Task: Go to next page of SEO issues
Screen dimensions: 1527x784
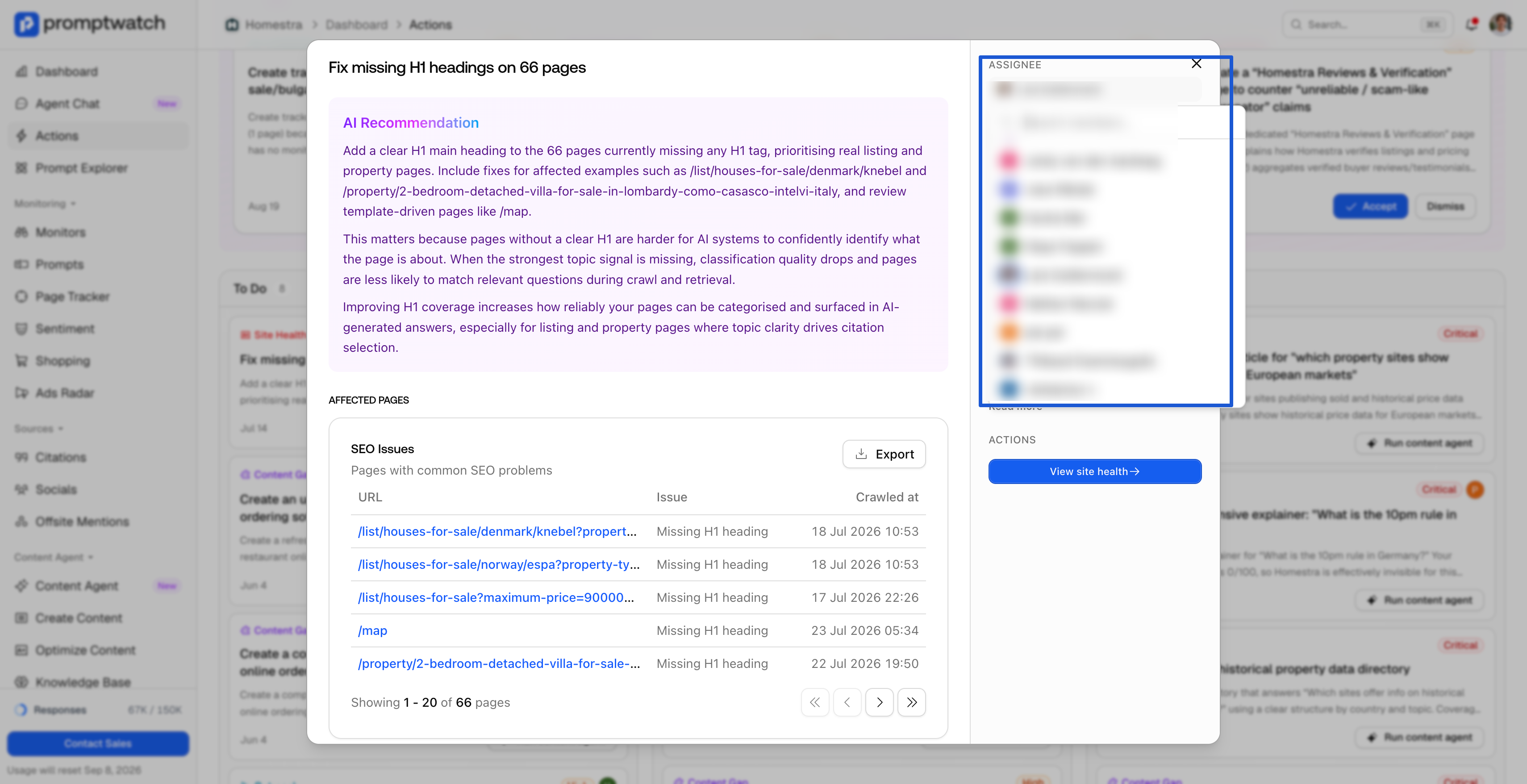Action: pos(879,702)
